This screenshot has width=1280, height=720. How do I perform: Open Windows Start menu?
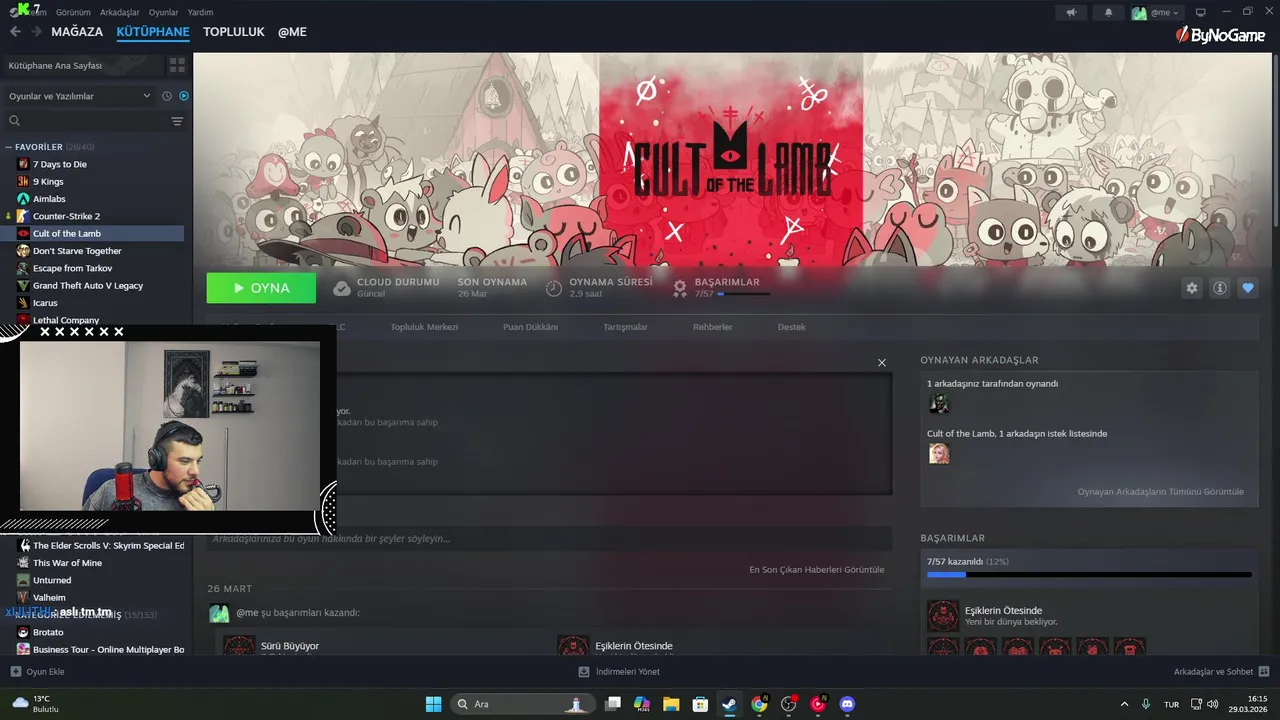pos(433,704)
